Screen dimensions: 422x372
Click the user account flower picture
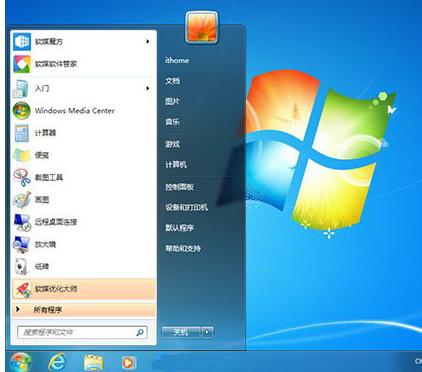[x=202, y=27]
